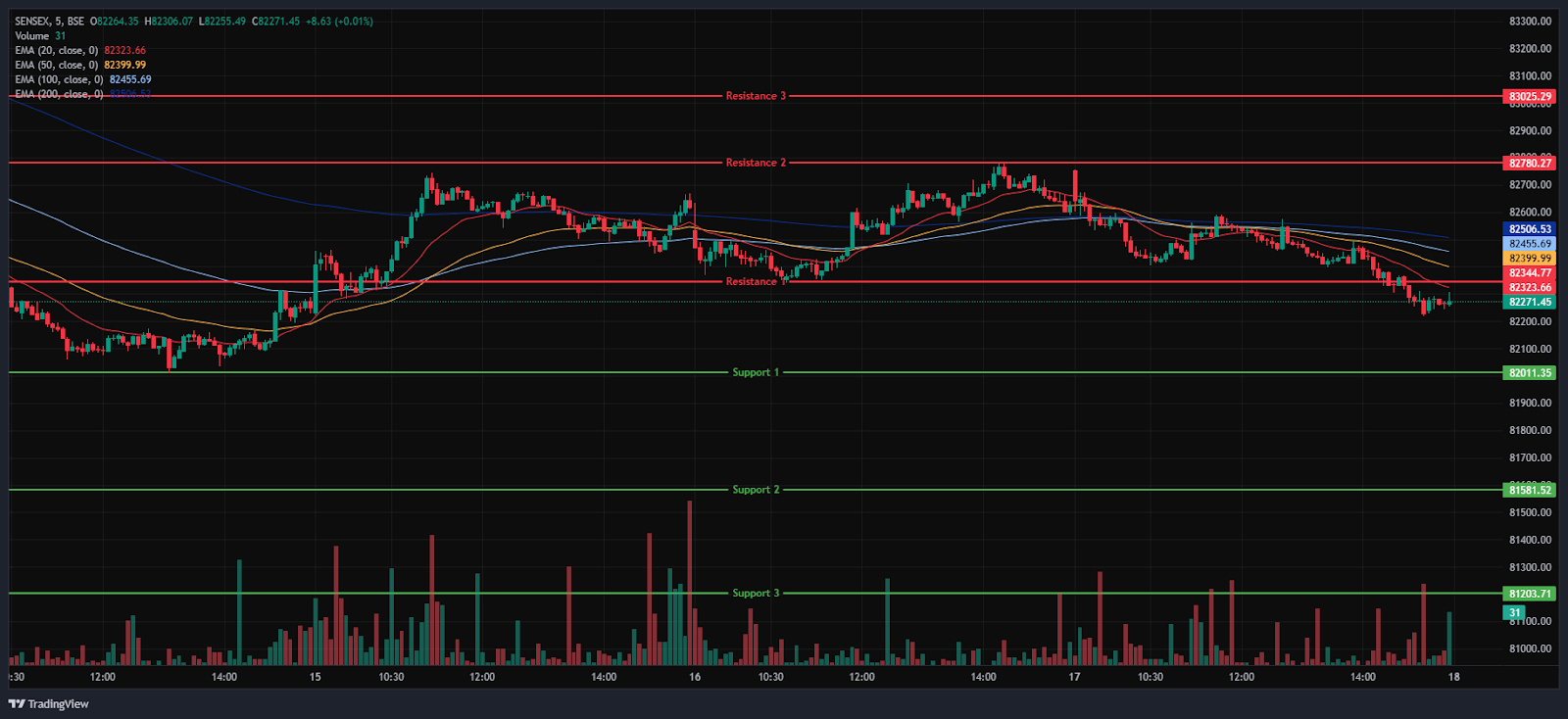Click the EMA 100 value 82455.69 in legend
This screenshot has height=719, width=1568.
[130, 80]
